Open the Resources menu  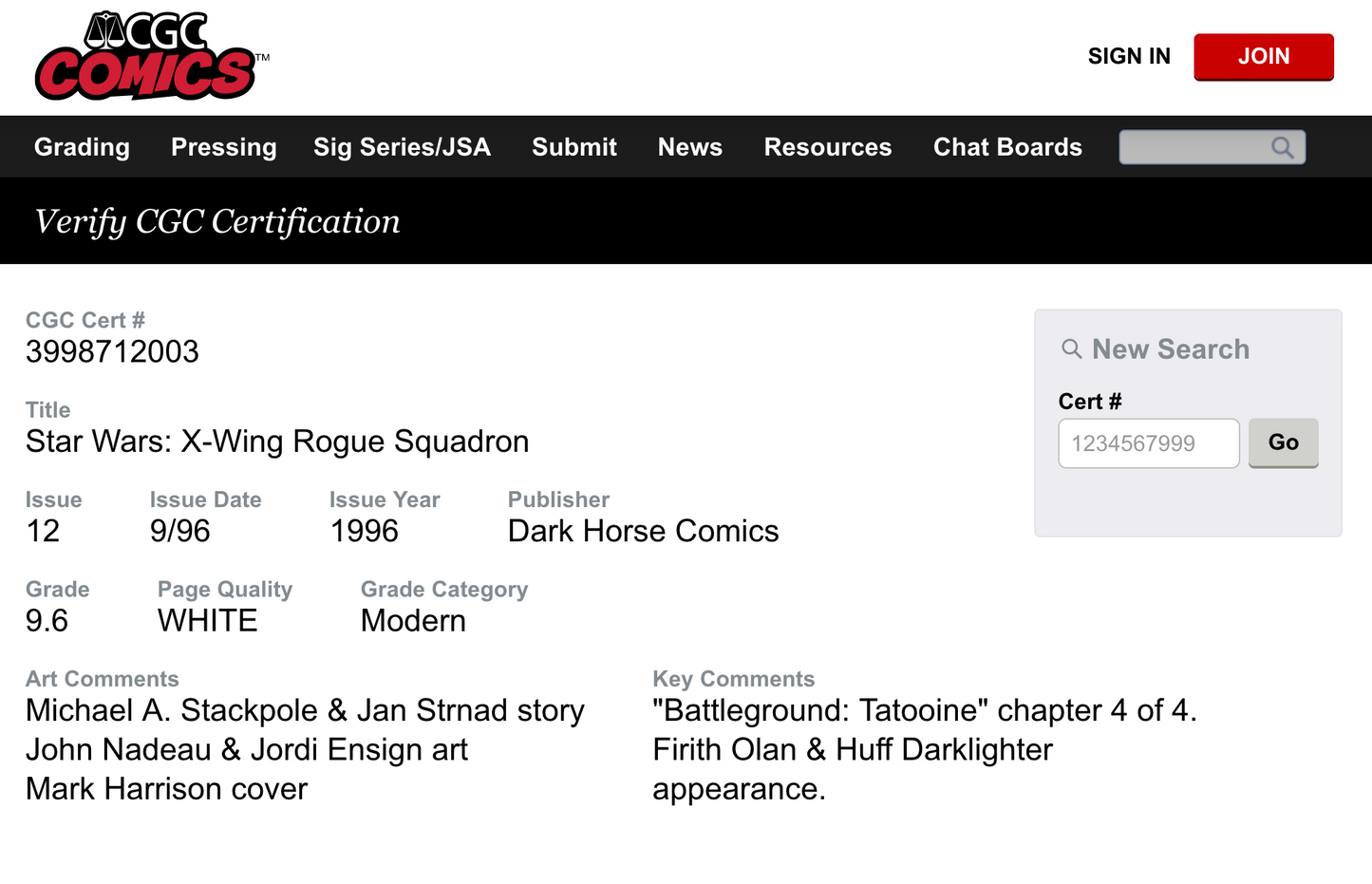(828, 147)
